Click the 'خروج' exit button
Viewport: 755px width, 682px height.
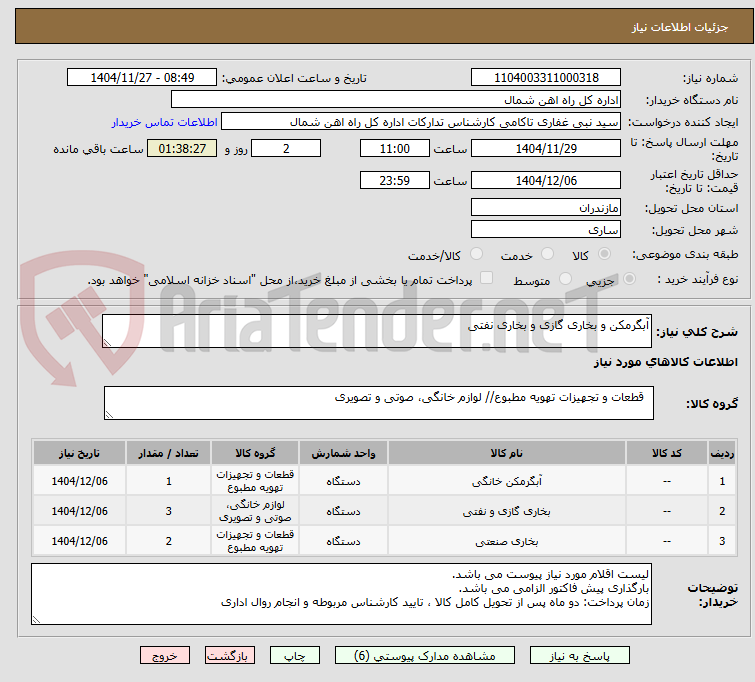click(x=165, y=656)
